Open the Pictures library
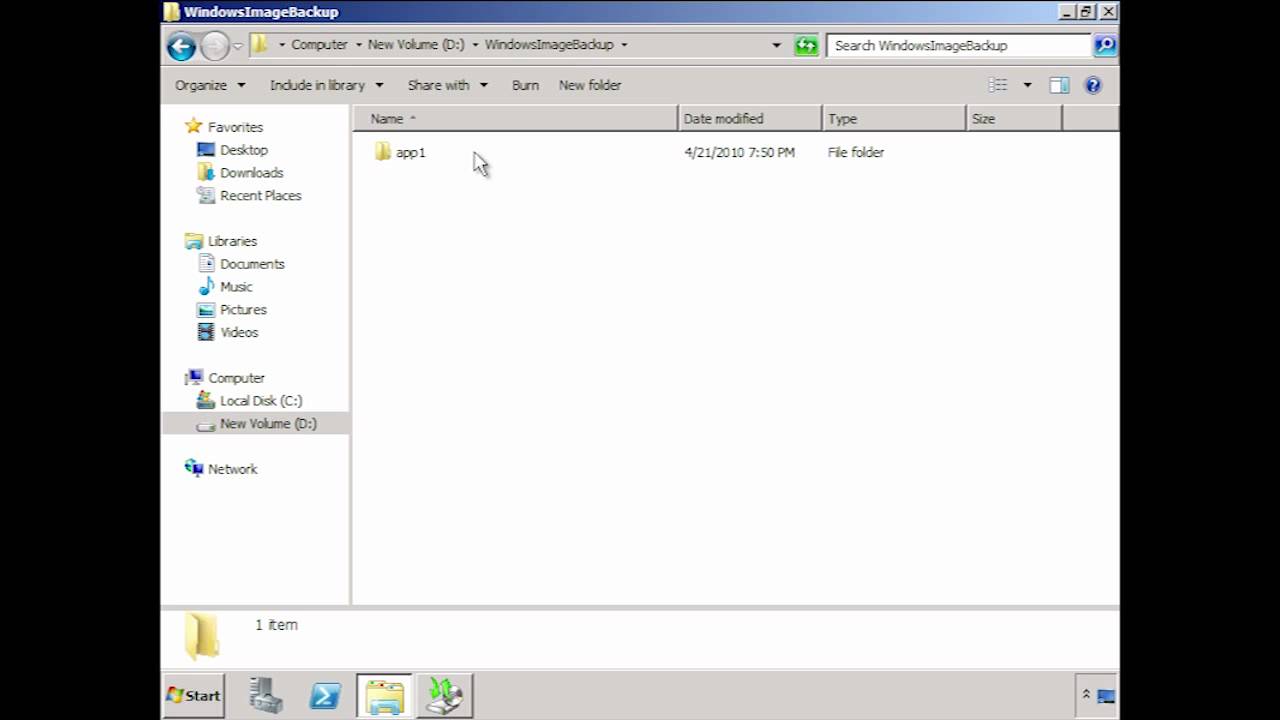Screen dimensions: 1280x720 click(x=243, y=310)
